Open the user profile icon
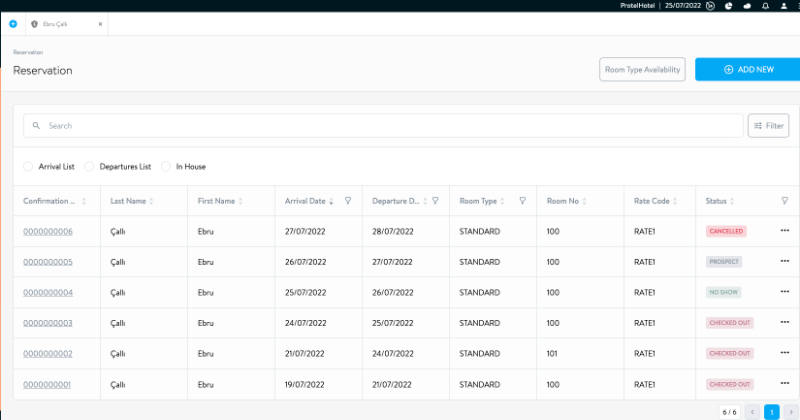The image size is (800, 420). (x=784, y=6)
